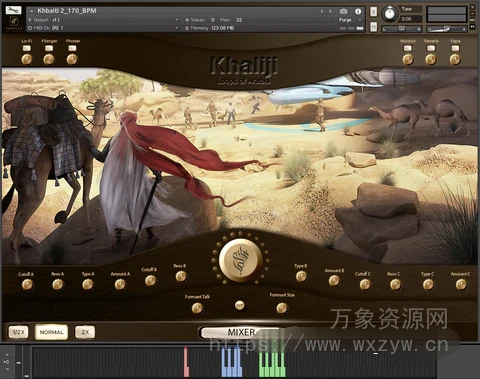Click the Type A knob

[x=88, y=284]
